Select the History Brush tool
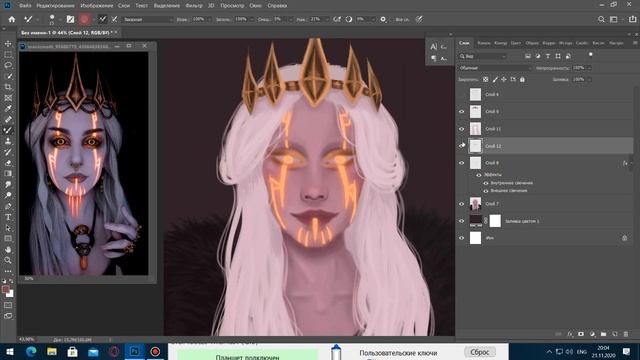The width and height of the screenshot is (640, 360). [x=8, y=152]
